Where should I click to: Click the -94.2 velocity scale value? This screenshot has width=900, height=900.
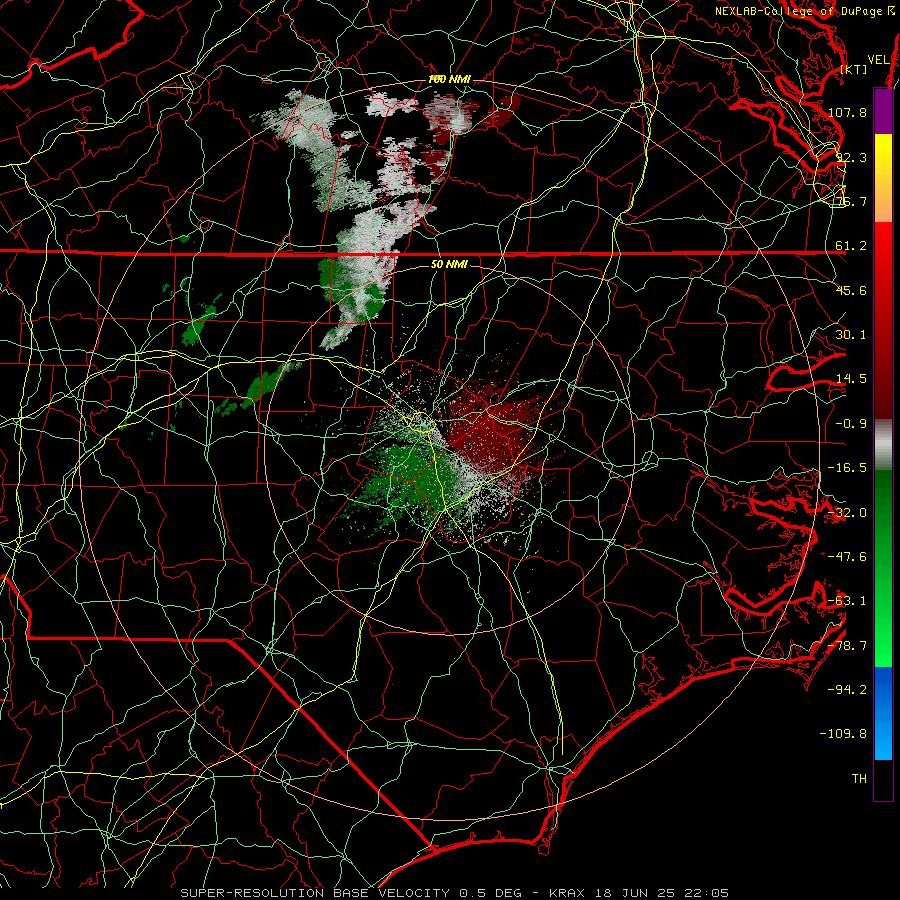(x=847, y=690)
